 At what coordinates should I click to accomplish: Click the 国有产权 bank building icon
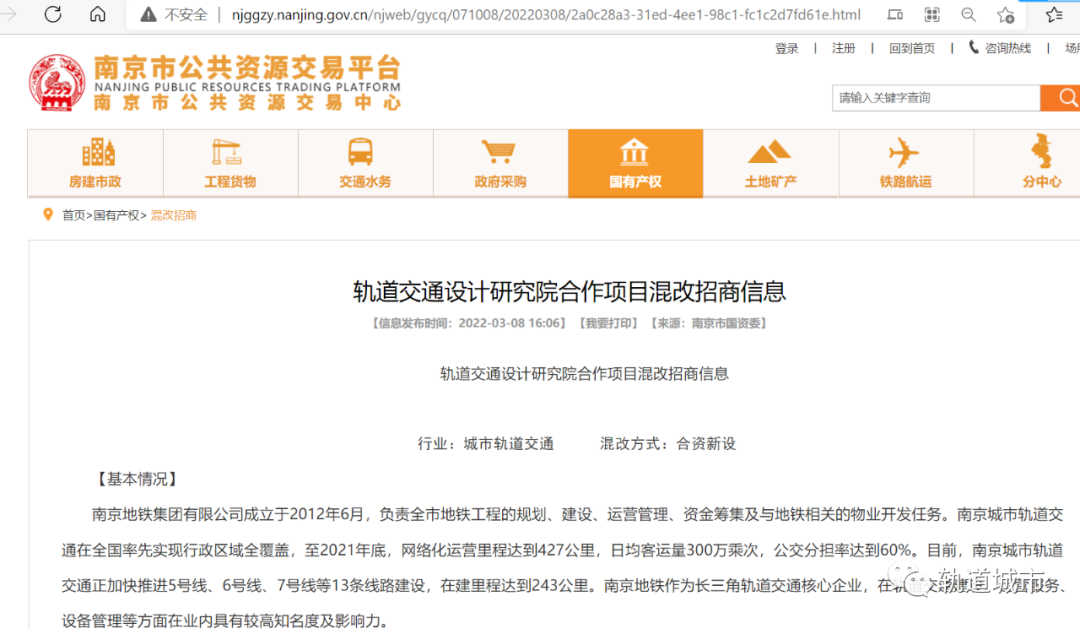tap(634, 152)
